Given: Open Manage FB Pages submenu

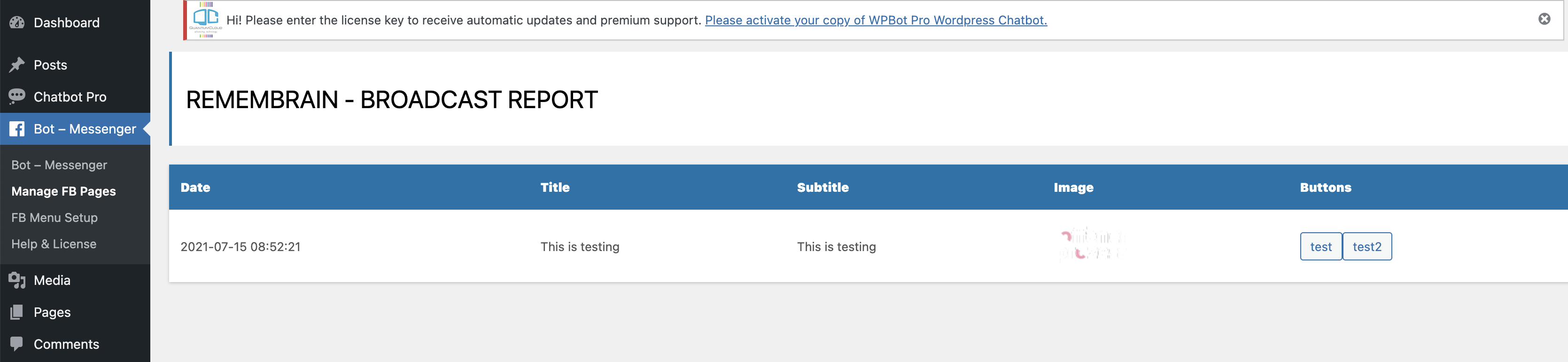Looking at the screenshot, I should [x=63, y=191].
